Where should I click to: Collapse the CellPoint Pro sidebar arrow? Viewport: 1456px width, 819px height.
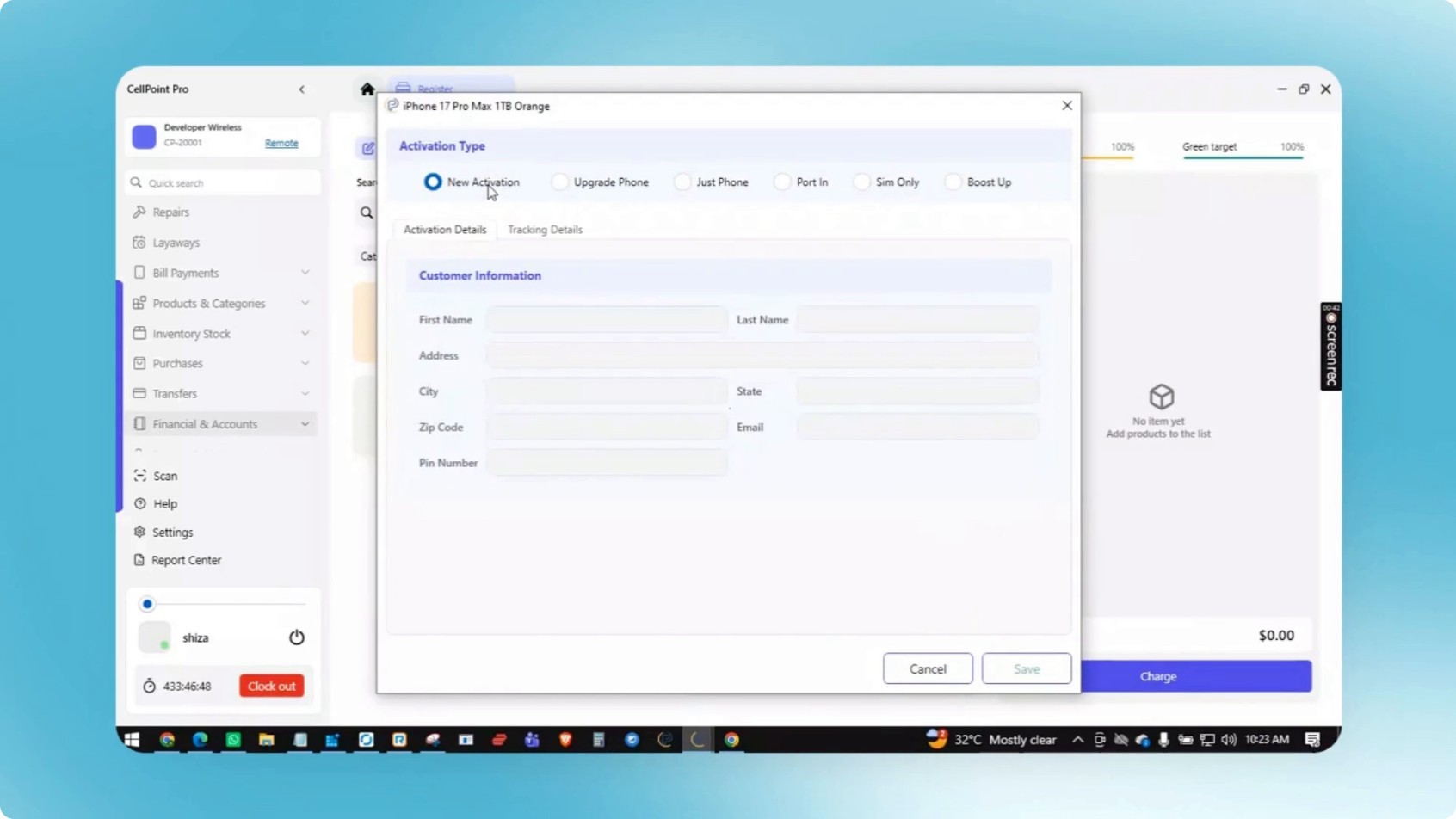point(302,89)
